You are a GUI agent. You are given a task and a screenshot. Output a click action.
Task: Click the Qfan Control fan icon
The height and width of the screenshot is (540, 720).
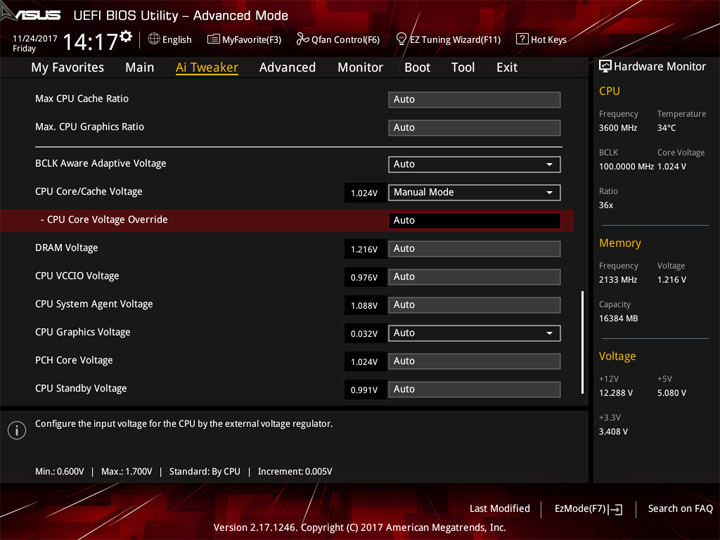pyautogui.click(x=302, y=39)
